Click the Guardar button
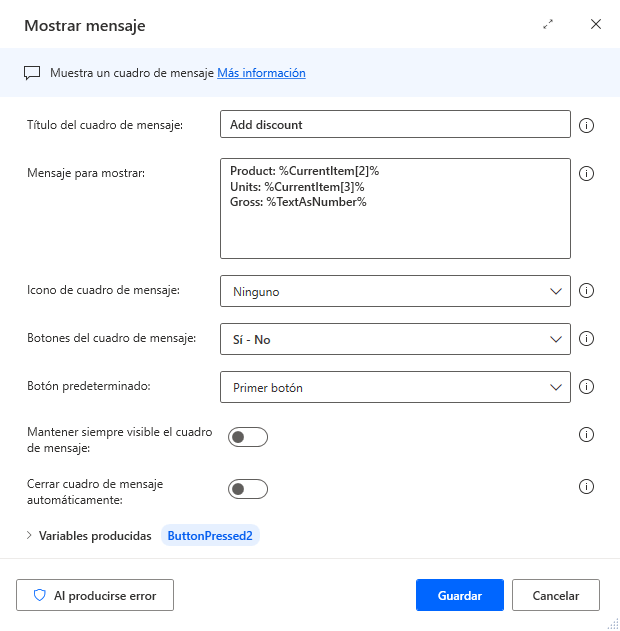Image resolution: width=620 pixels, height=631 pixels. [459, 595]
